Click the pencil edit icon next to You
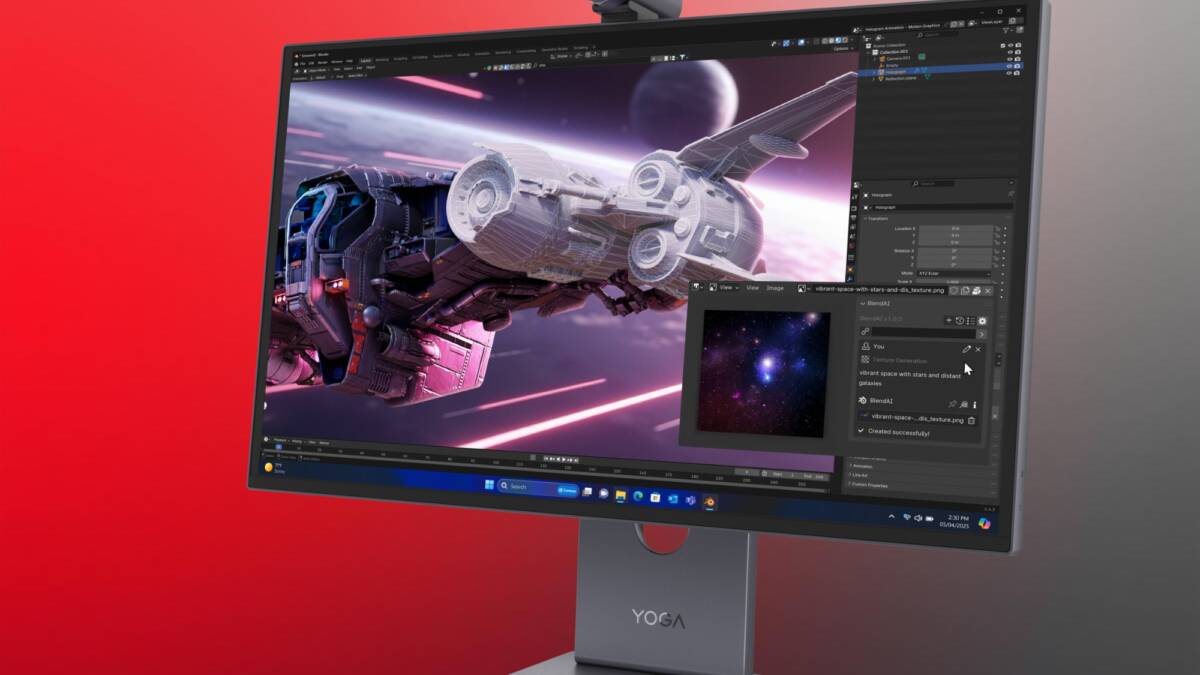The width and height of the screenshot is (1200, 675). pyautogui.click(x=966, y=349)
